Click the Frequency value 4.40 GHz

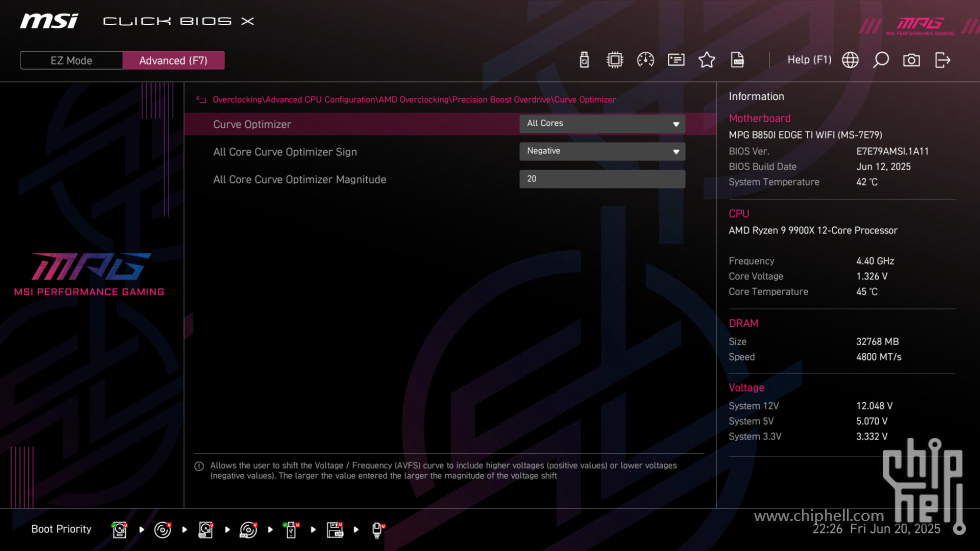tap(875, 261)
